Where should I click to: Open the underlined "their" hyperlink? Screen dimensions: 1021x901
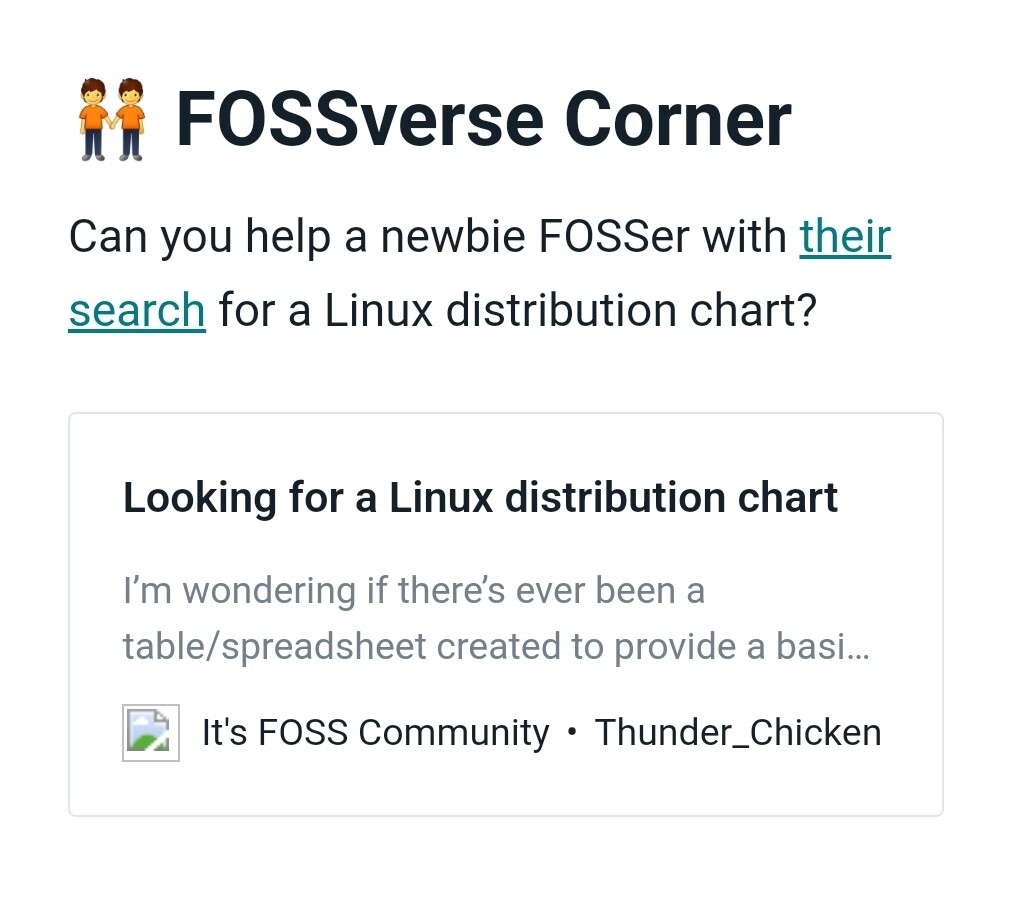[x=845, y=236]
